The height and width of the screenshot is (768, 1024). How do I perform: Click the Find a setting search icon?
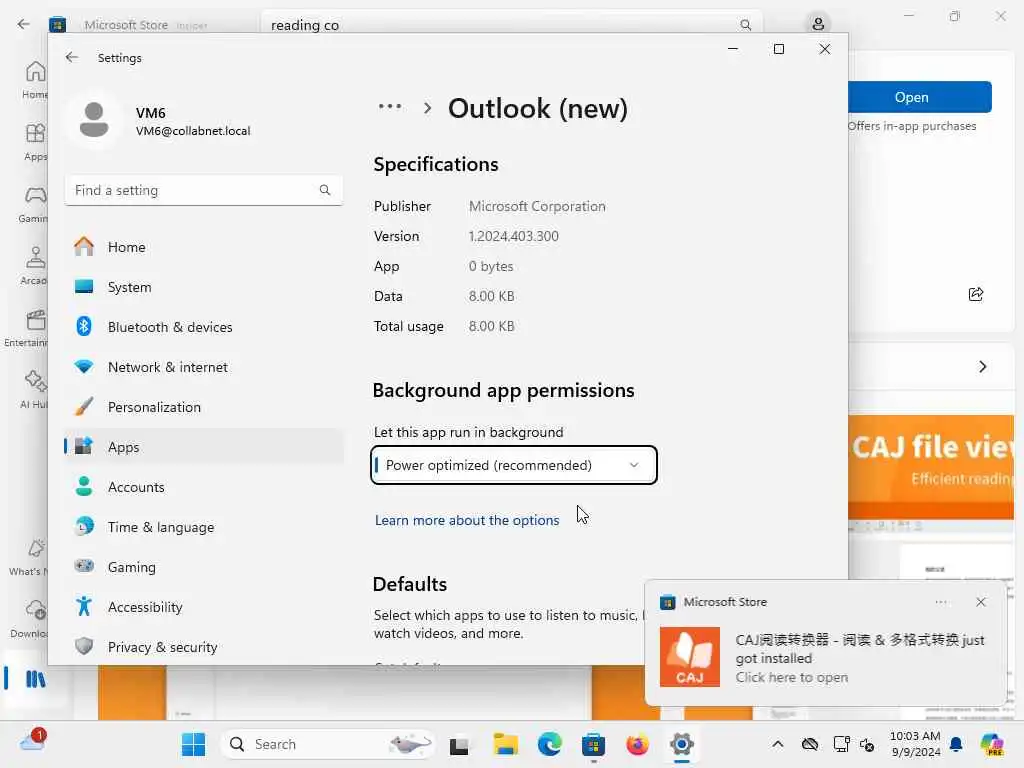click(325, 190)
